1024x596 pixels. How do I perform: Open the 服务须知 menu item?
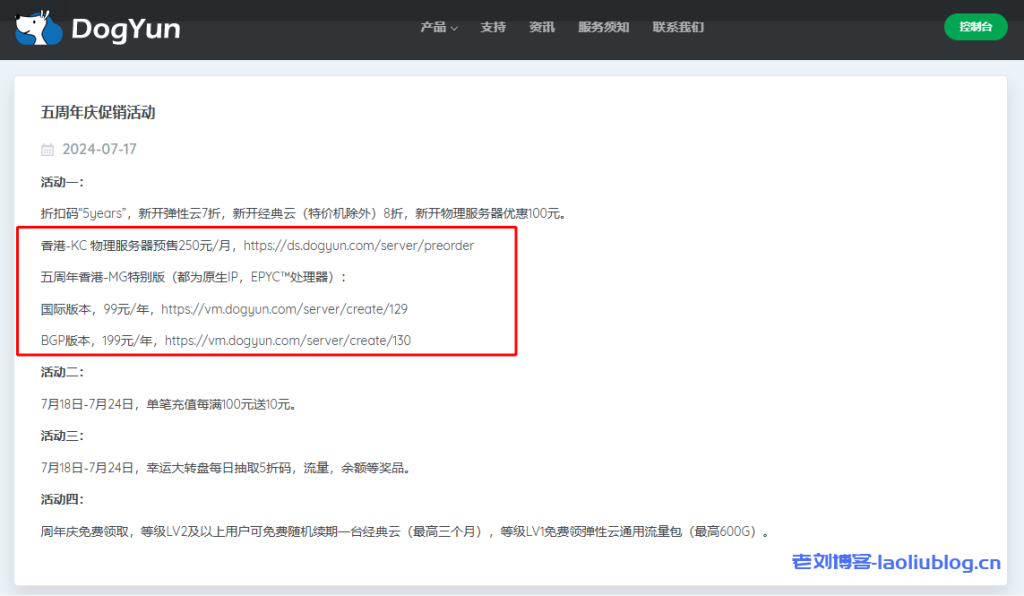pyautogui.click(x=604, y=28)
